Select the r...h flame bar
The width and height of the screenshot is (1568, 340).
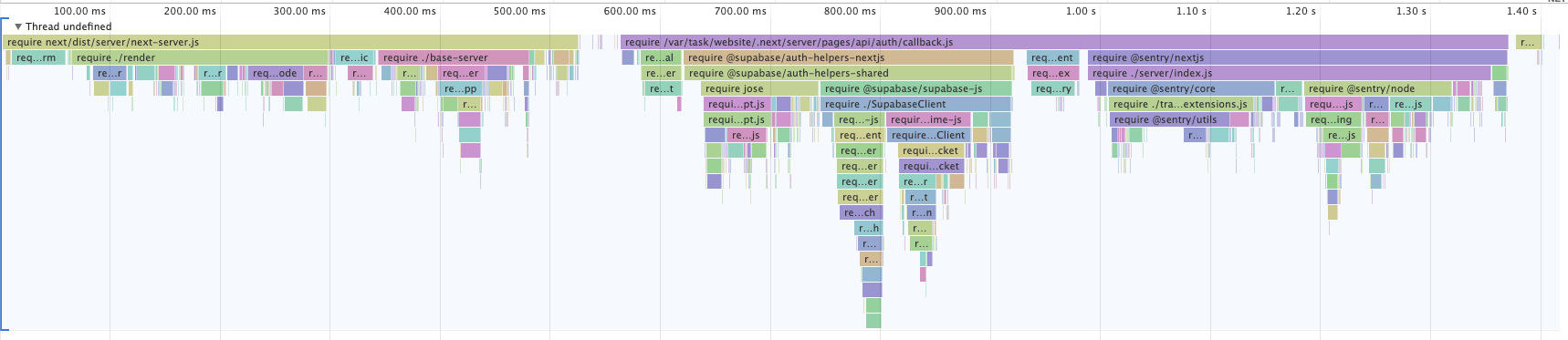point(869,228)
